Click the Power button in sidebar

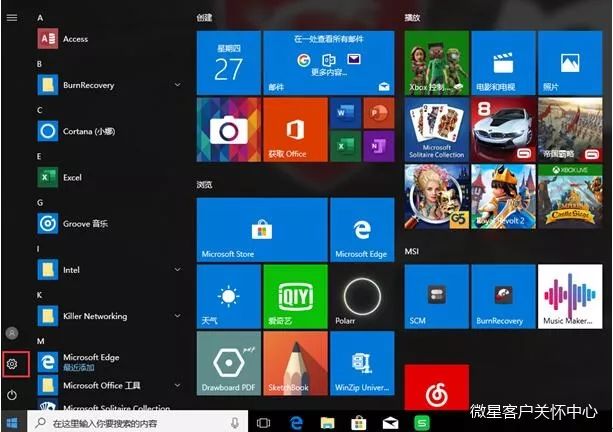click(x=12, y=395)
